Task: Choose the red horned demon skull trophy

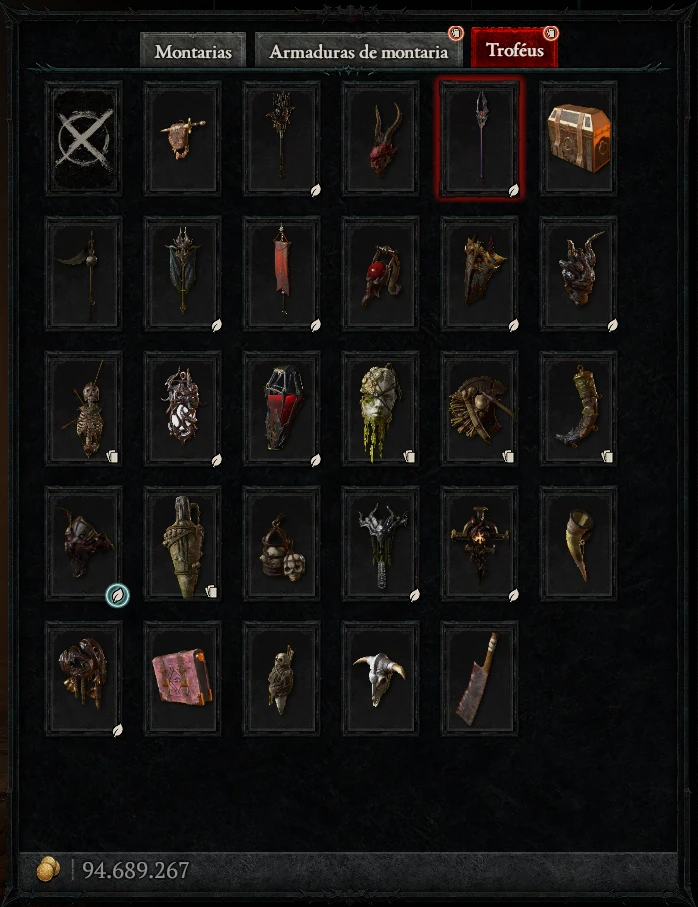Action: tap(381, 139)
